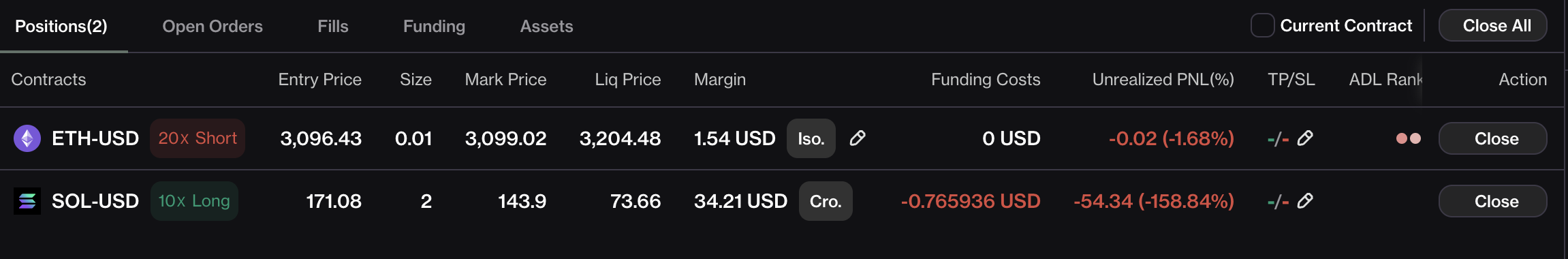Close the ETH-USD short position
Screen dimensions: 1568x259
point(1492,138)
